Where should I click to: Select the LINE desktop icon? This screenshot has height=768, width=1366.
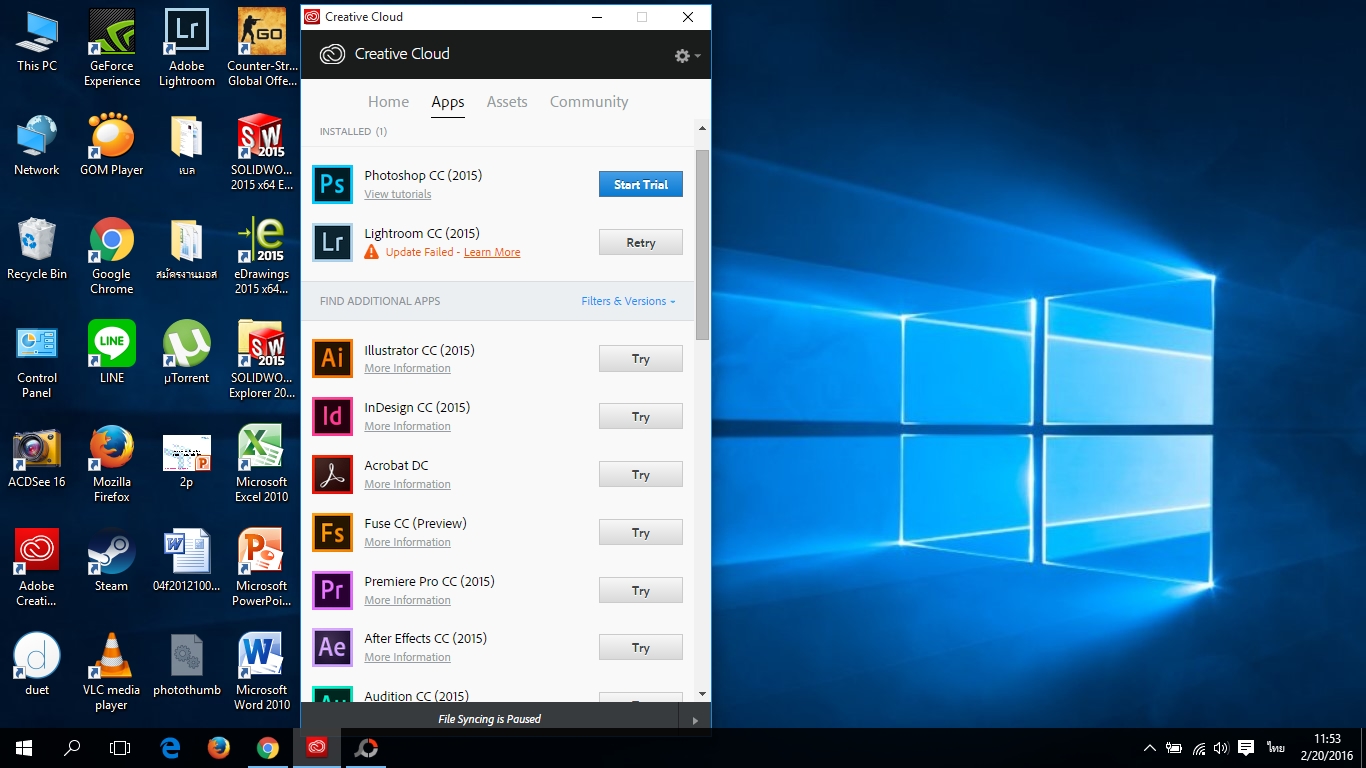tap(112, 353)
